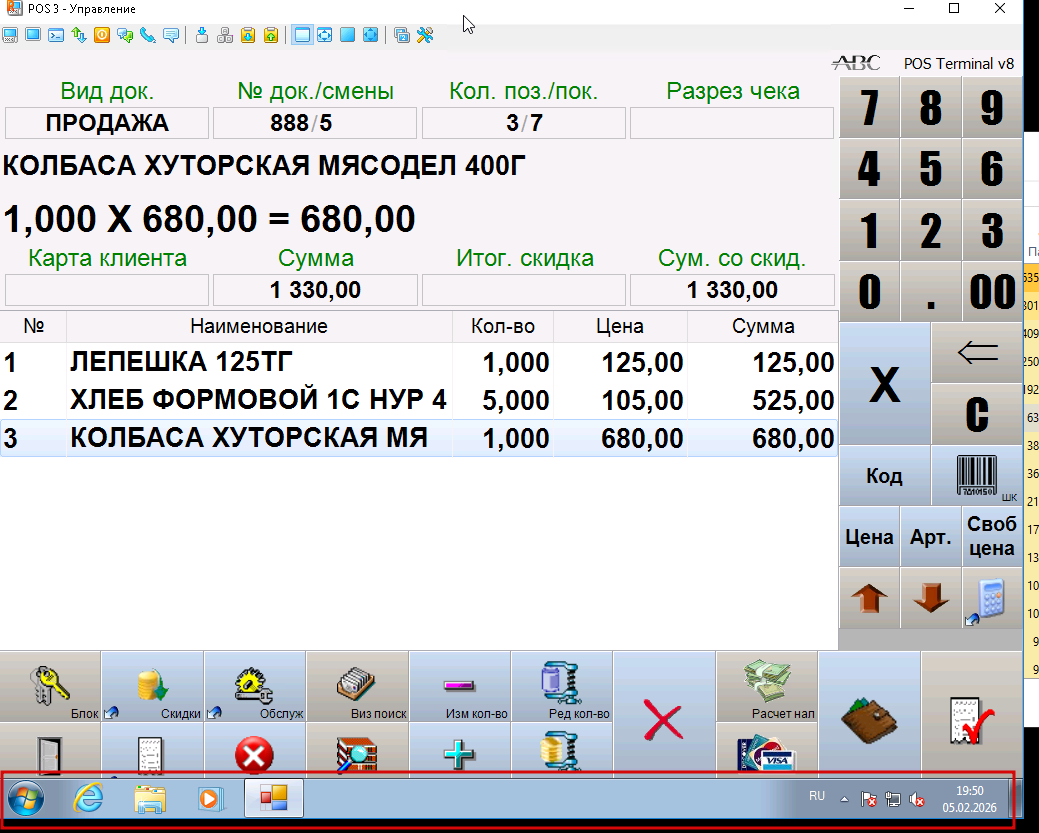
Task: Click the backspace left arrow key
Action: tap(977, 353)
